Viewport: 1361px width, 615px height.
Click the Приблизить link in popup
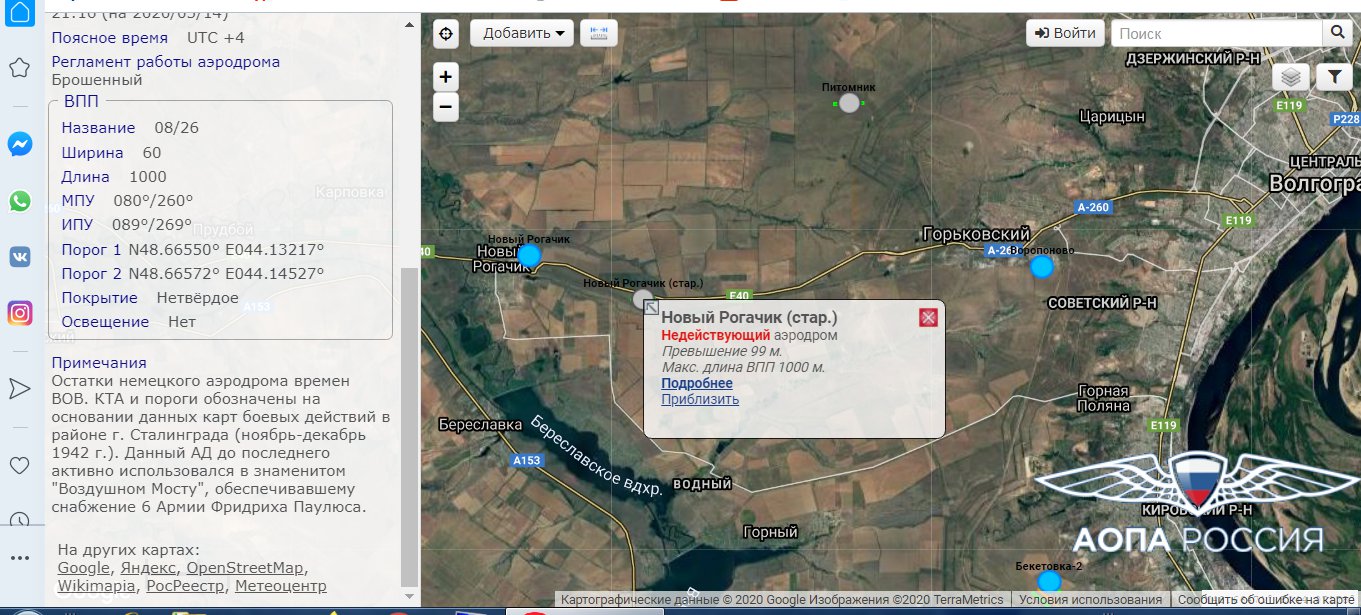(700, 399)
